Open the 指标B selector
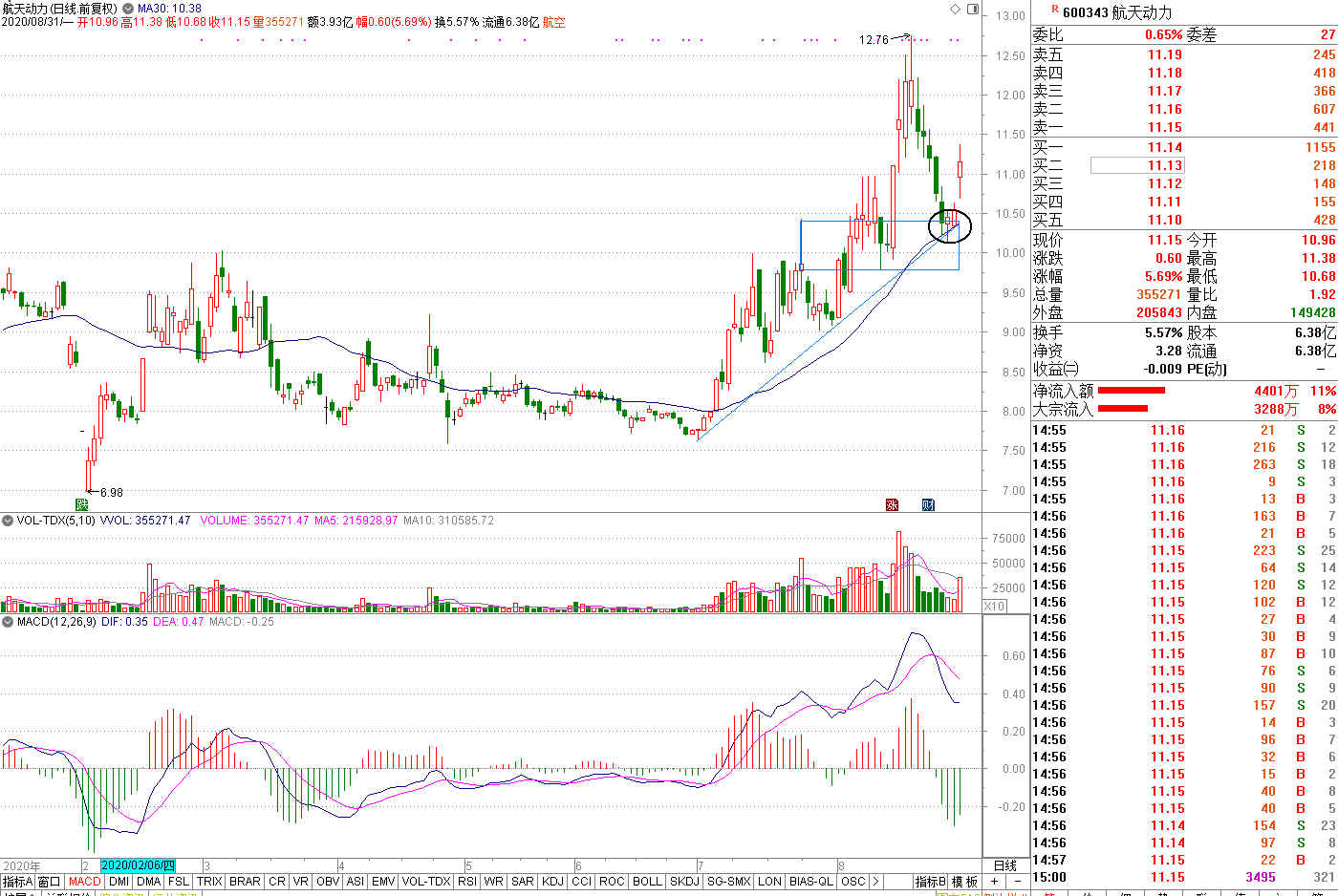 click(x=931, y=881)
